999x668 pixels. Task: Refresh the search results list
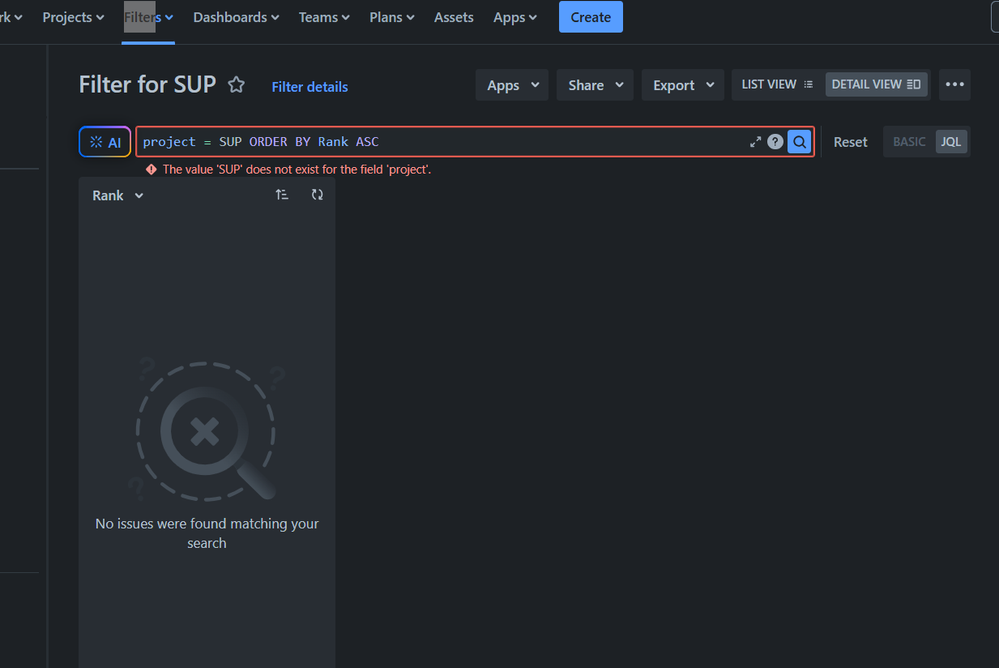[x=317, y=195]
